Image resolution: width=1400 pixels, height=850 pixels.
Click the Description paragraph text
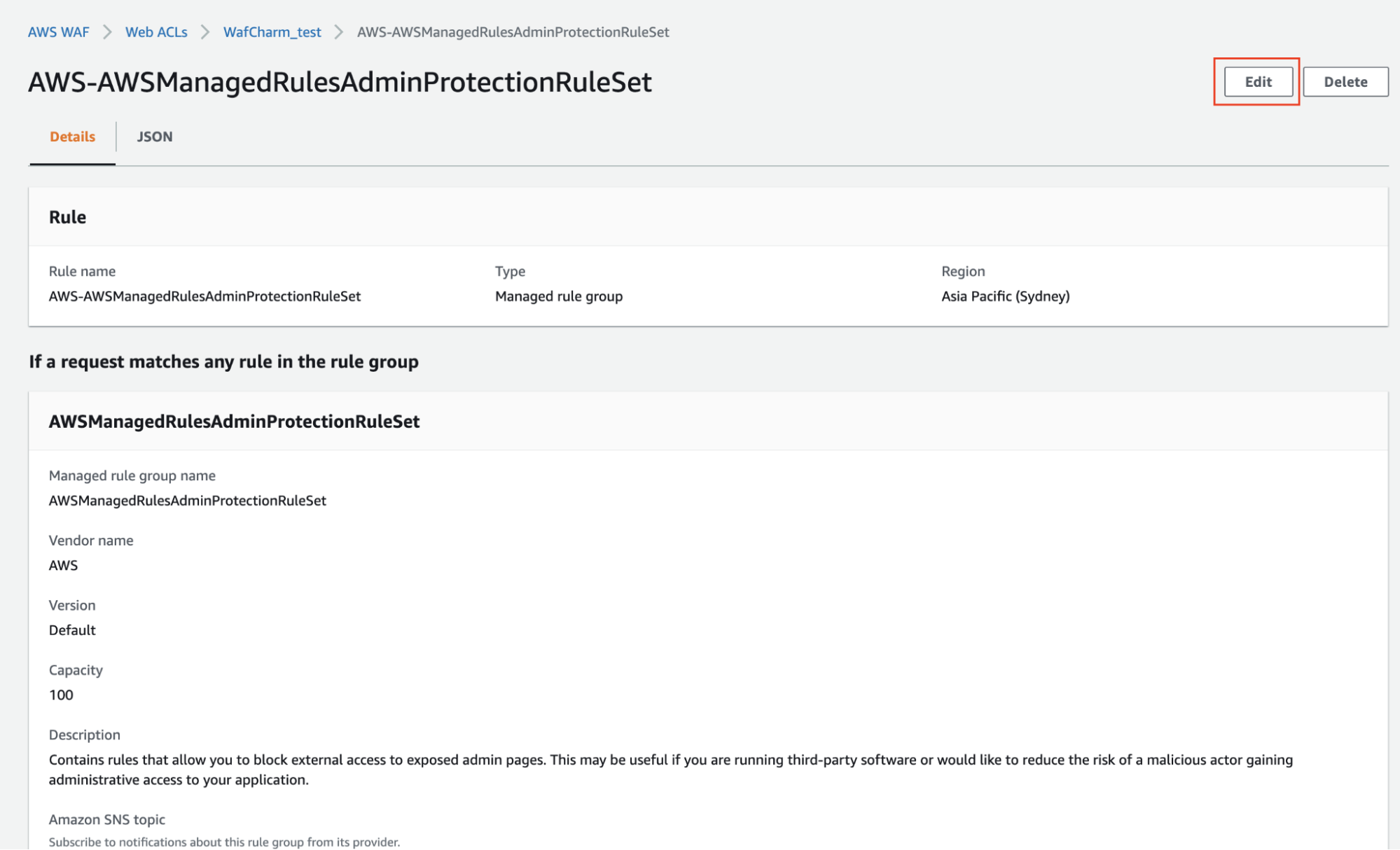[670, 769]
